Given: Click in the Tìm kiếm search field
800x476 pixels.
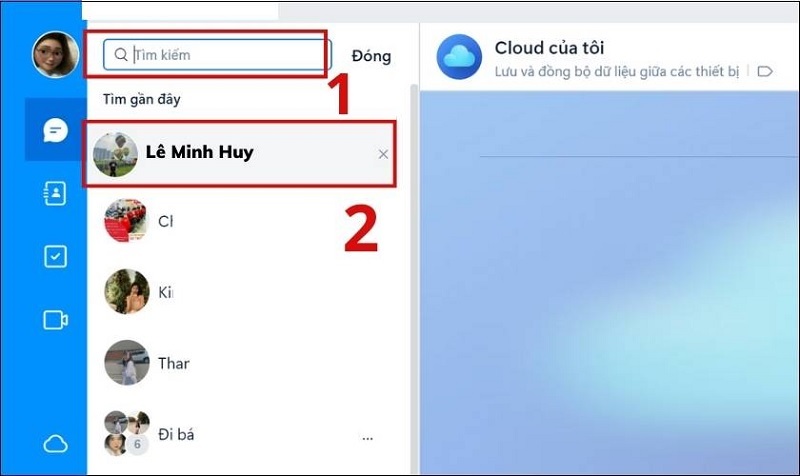Looking at the screenshot, I should click(217, 55).
